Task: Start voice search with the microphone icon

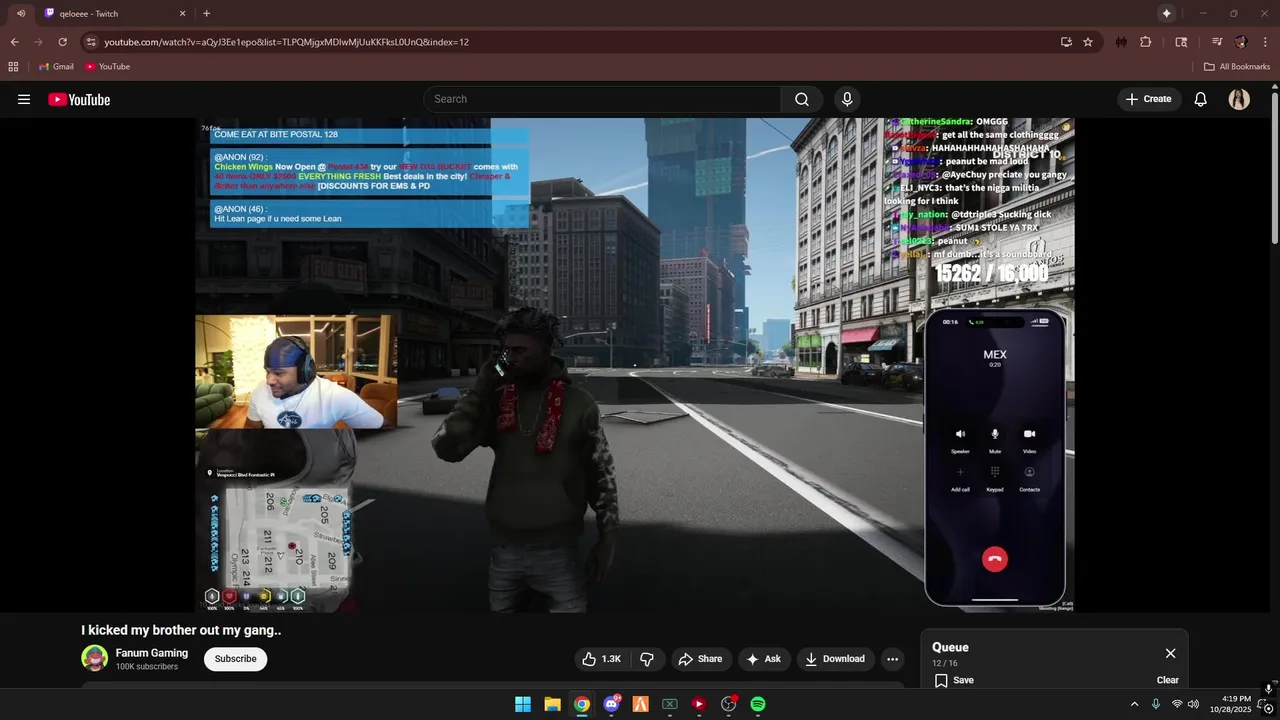Action: click(x=847, y=99)
